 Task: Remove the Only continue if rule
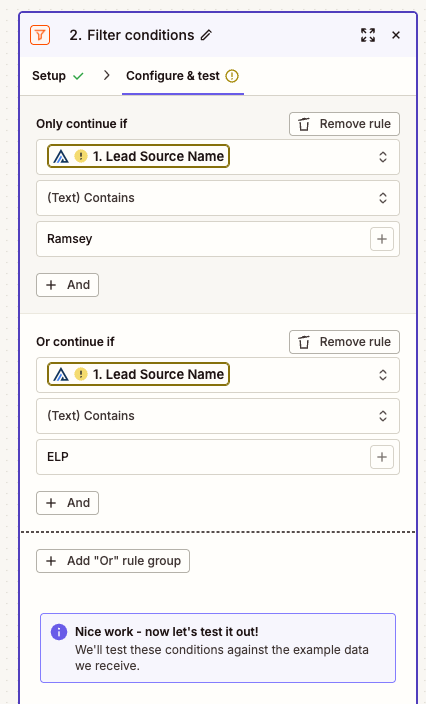tap(344, 124)
